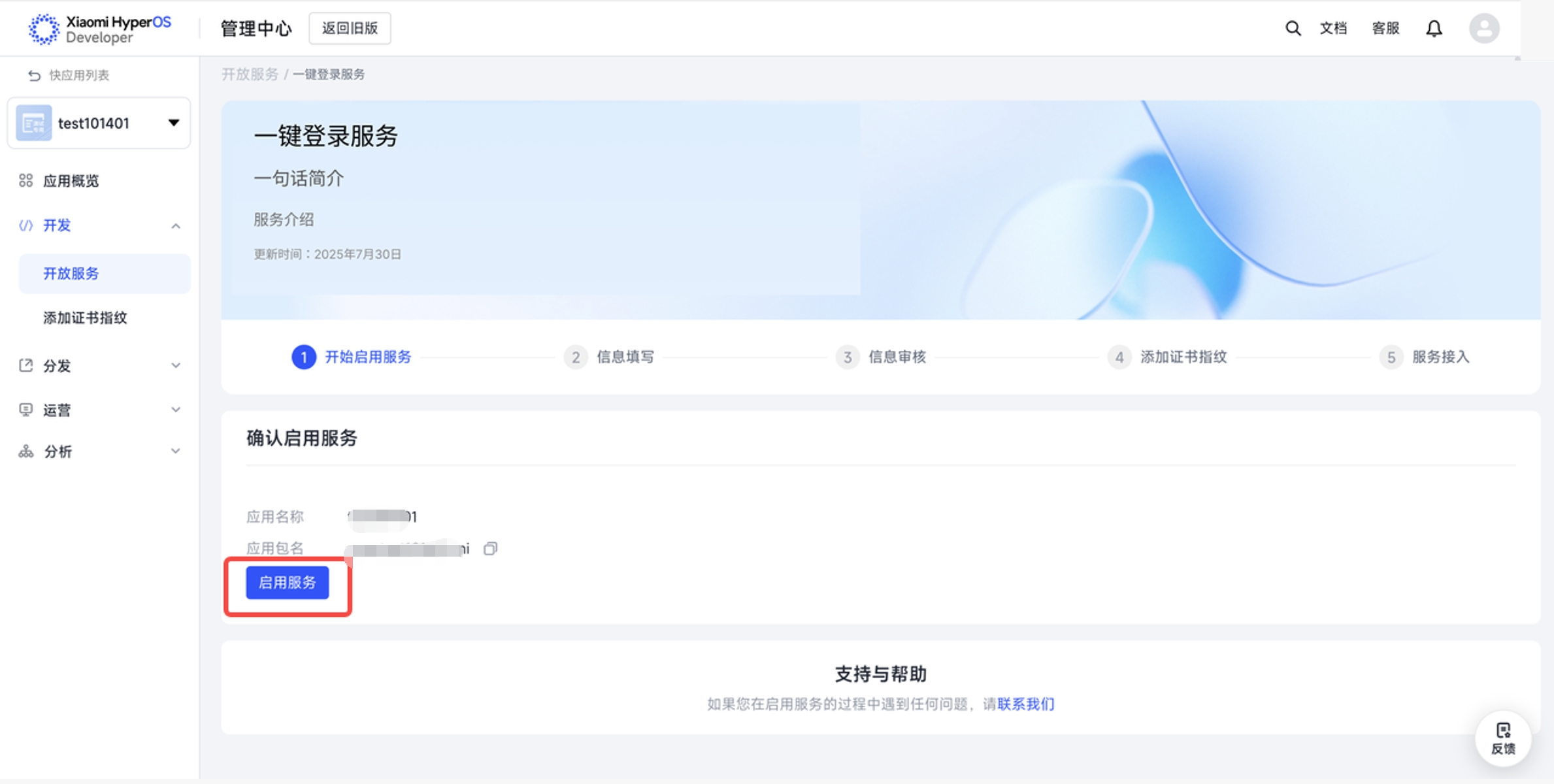Click 开放服务 in the breadcrumb
Image resolution: width=1554 pixels, height=784 pixels.
coord(250,74)
